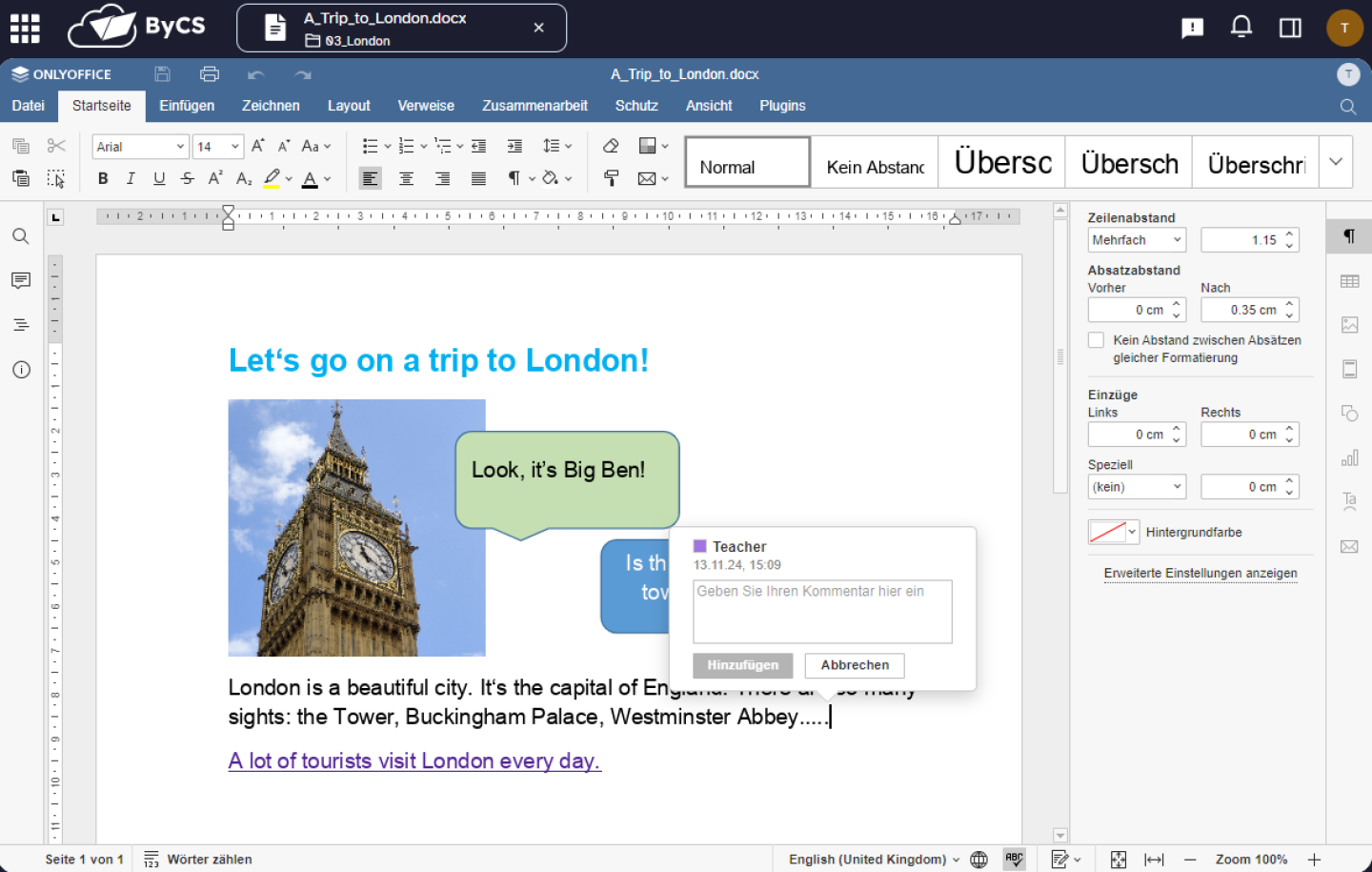Open the comments panel in left sidebar
The image size is (1372, 872).
coord(21,280)
